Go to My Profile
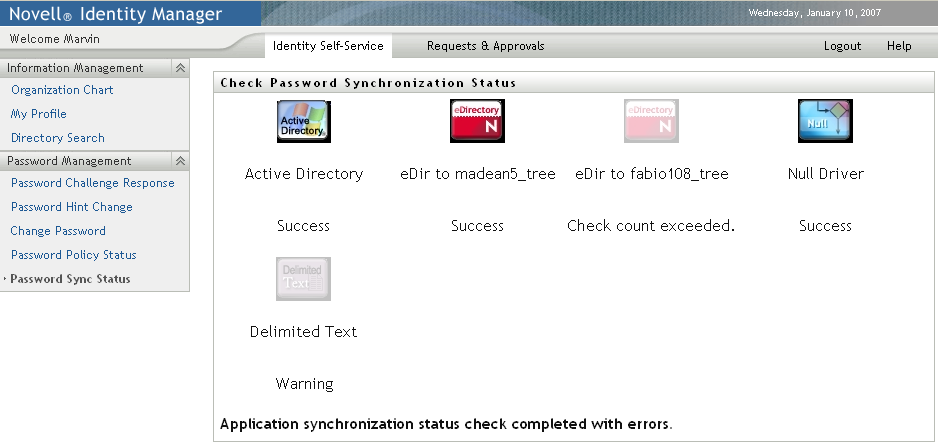Screen dimensions: 938x446 38,114
